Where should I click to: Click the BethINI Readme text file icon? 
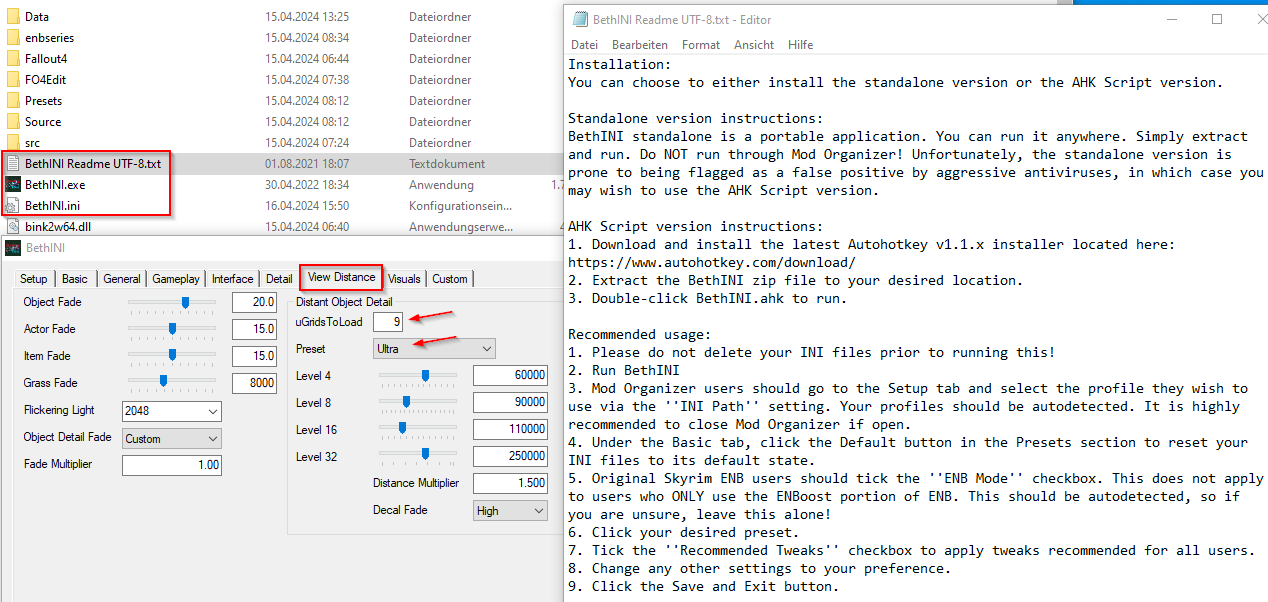13,164
